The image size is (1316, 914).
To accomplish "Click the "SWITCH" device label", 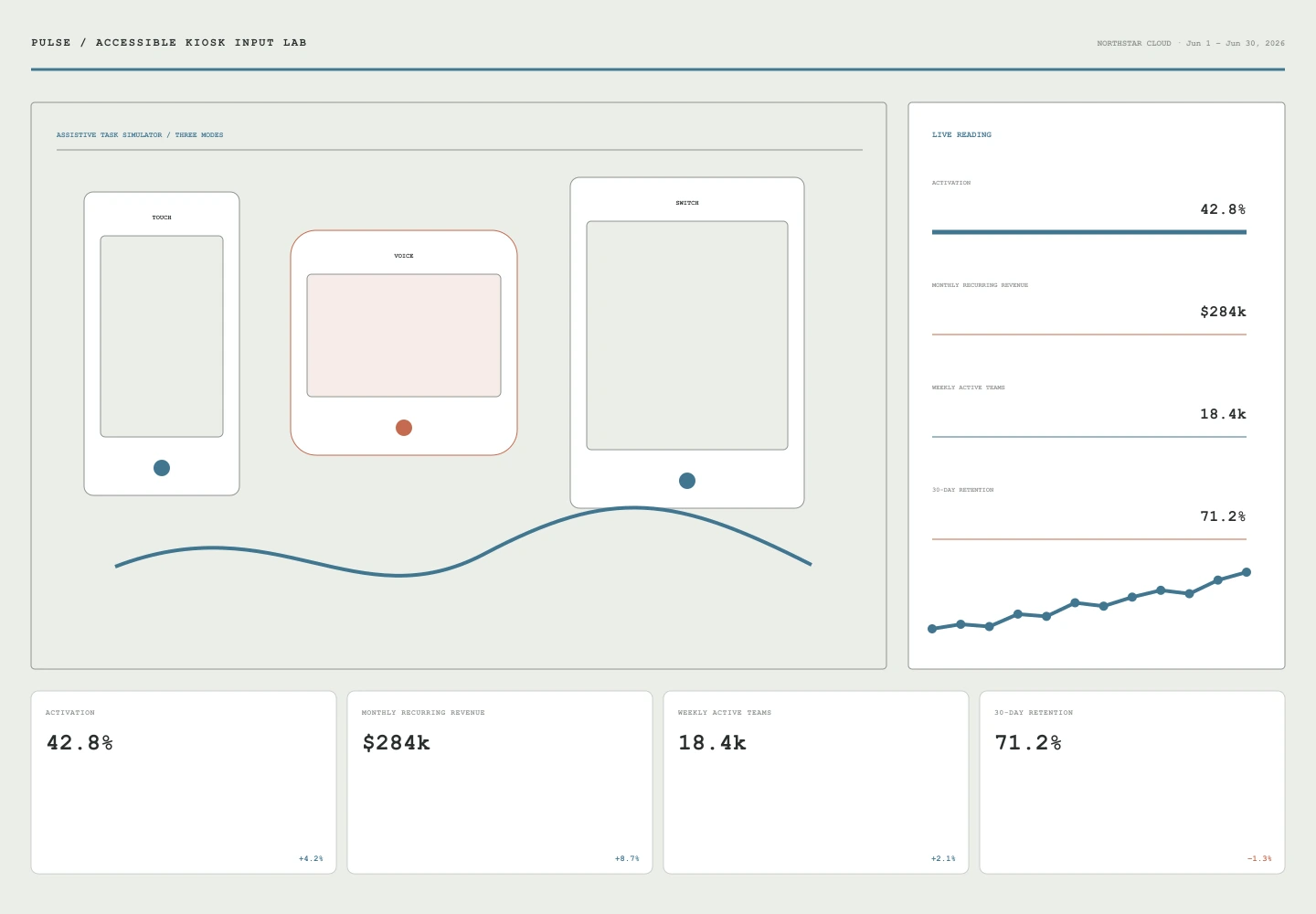I will coord(687,203).
